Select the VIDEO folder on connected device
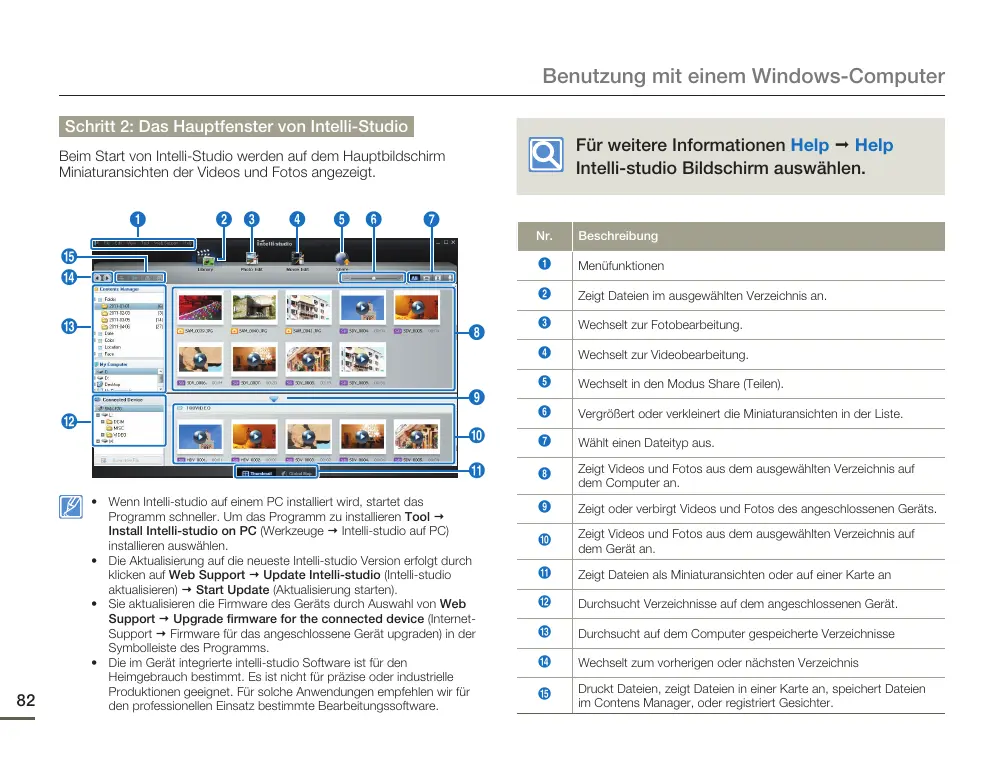 118,436
